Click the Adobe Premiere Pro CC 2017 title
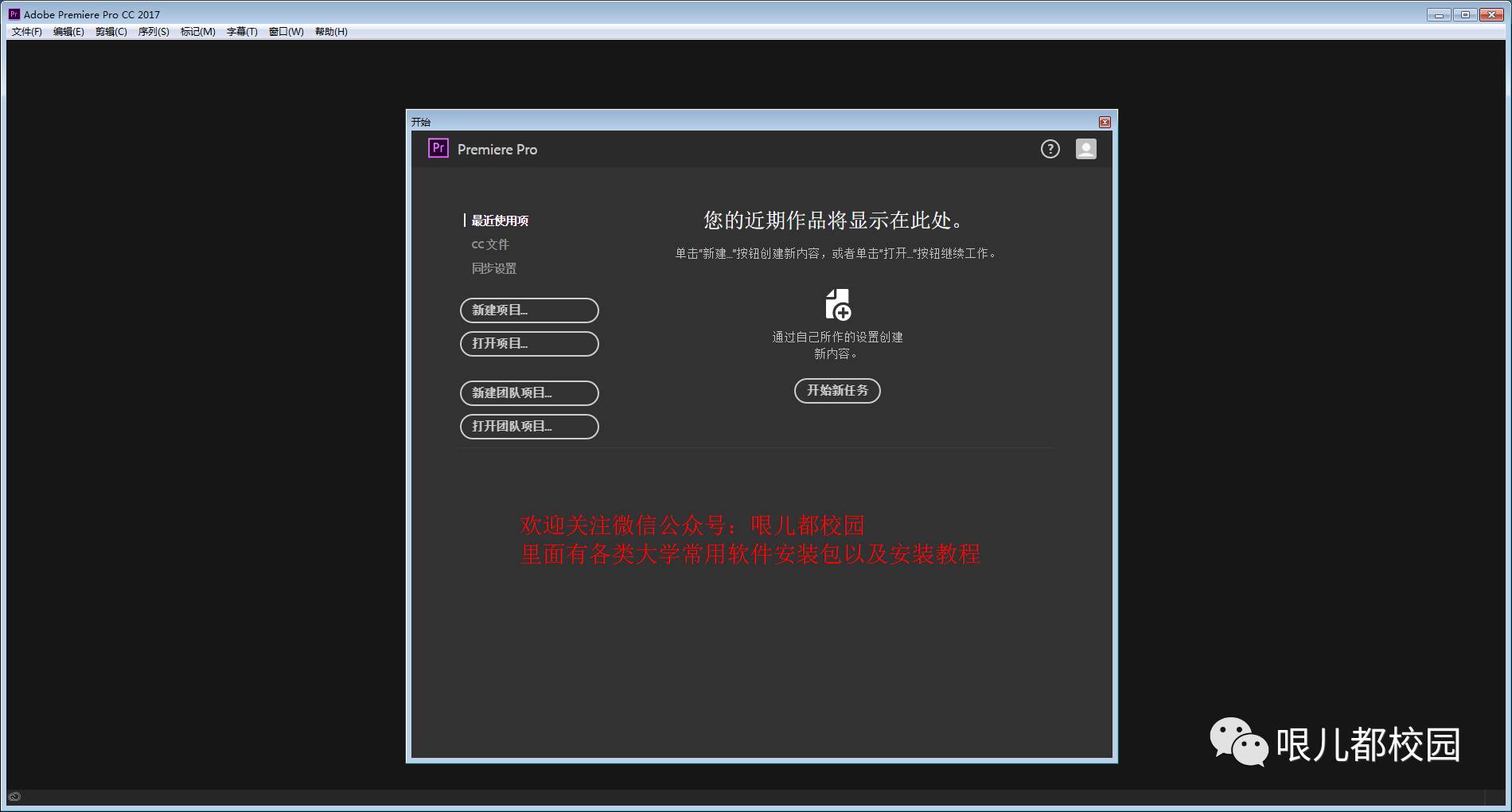Viewport: 1512px width, 812px height. (92, 14)
